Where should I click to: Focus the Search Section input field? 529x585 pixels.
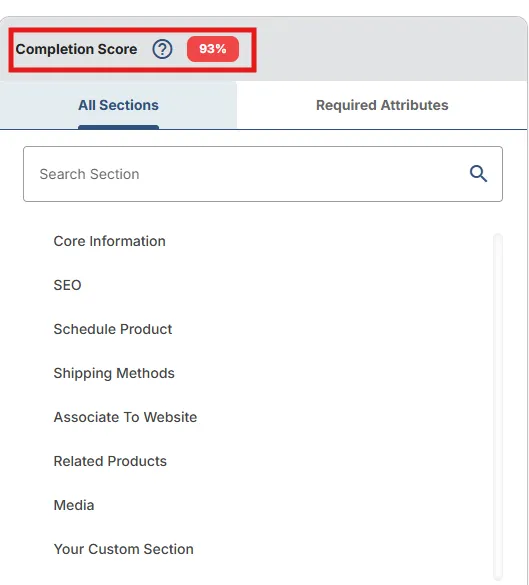(263, 174)
